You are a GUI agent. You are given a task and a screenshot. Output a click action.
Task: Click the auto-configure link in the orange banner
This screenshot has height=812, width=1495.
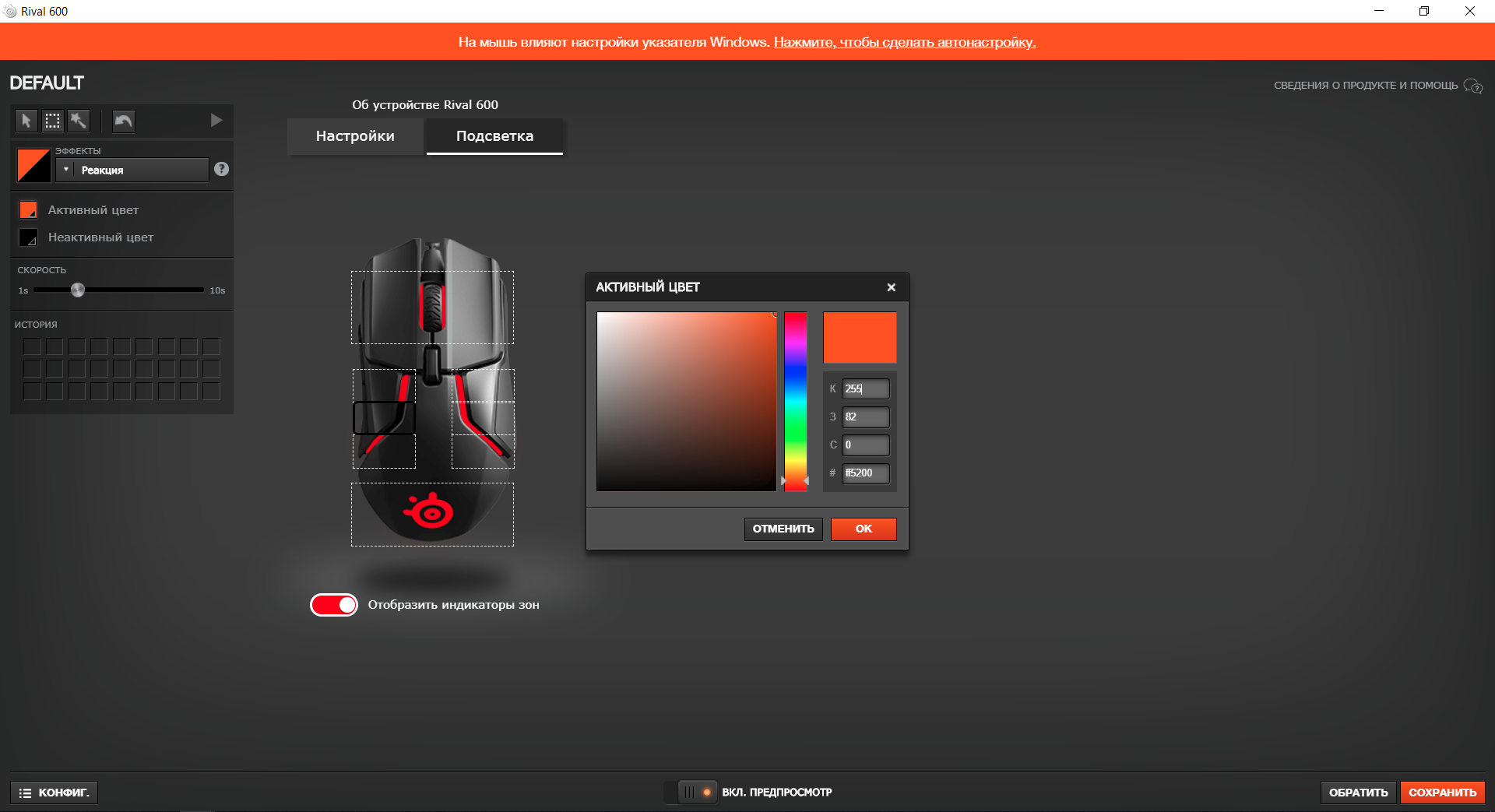click(905, 42)
